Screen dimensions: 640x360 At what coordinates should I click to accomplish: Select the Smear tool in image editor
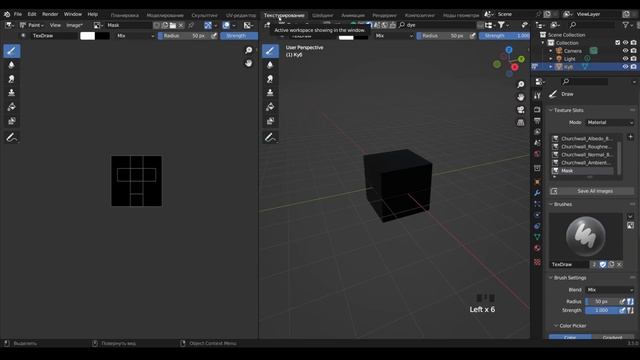[x=11, y=79]
